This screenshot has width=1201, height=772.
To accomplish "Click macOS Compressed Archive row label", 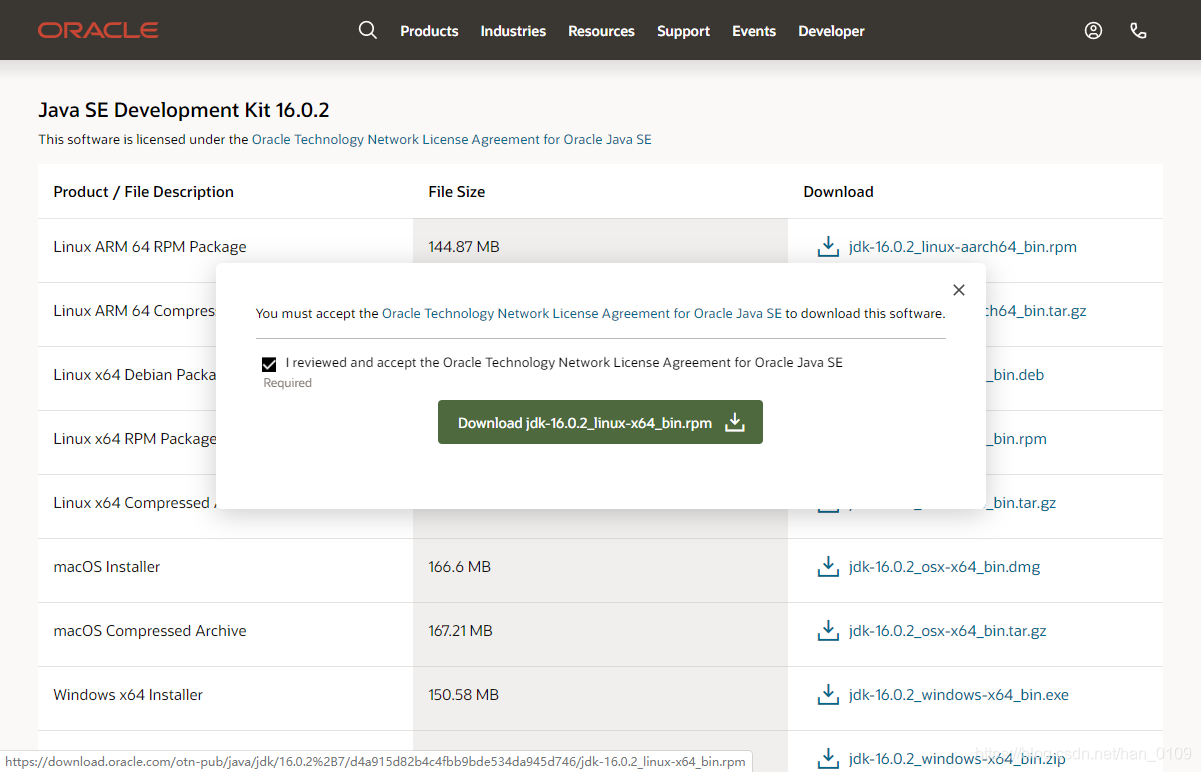I will 150,631.
